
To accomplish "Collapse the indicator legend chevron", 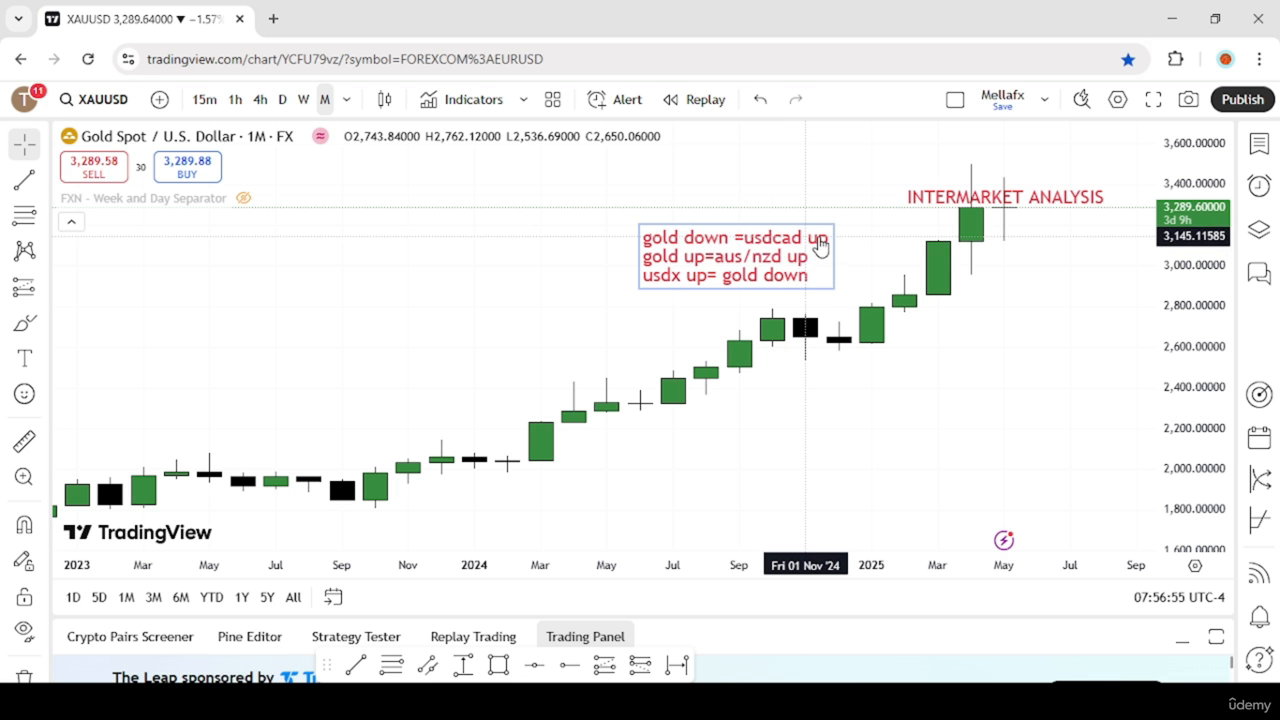I will (71, 221).
